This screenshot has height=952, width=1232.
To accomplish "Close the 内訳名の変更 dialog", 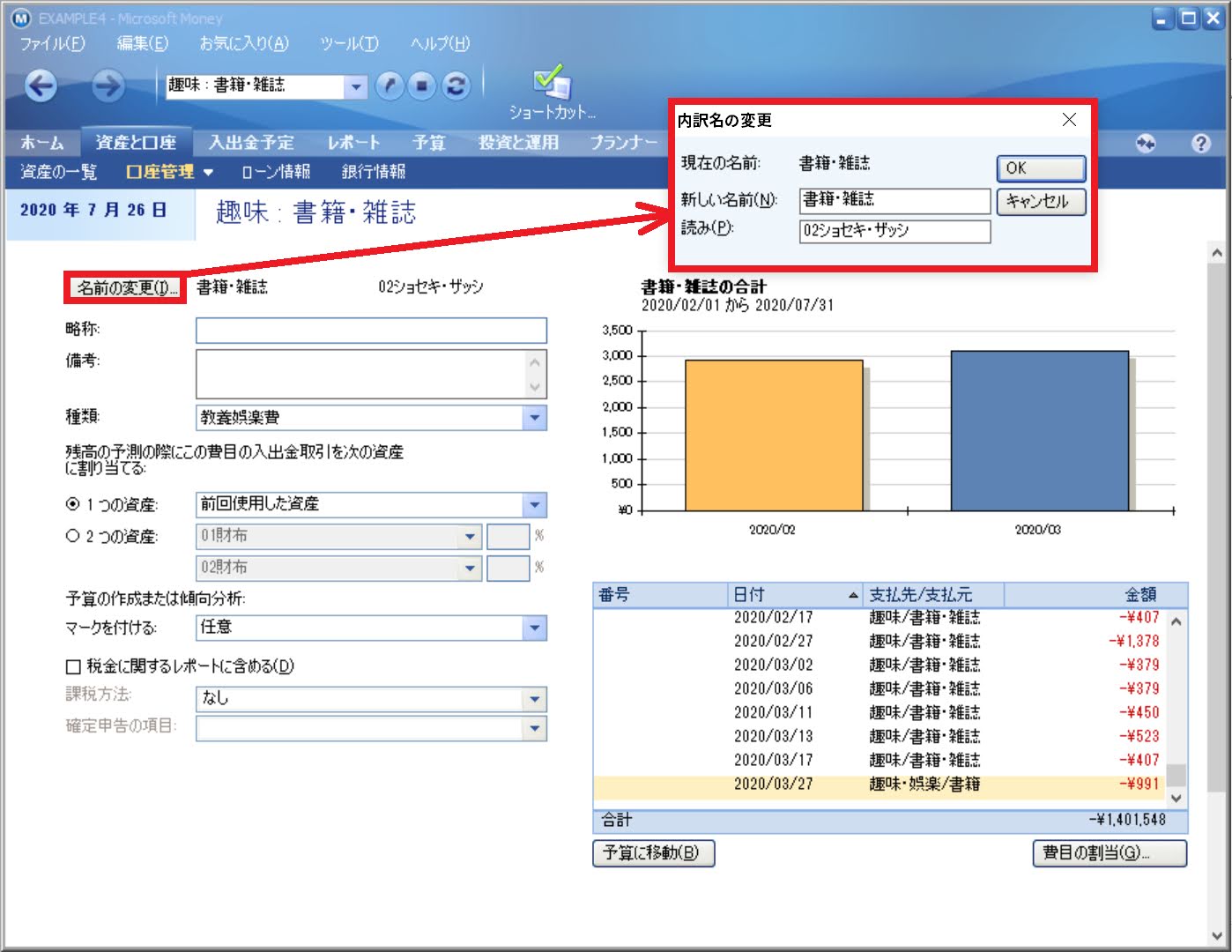I will pos(1069,120).
